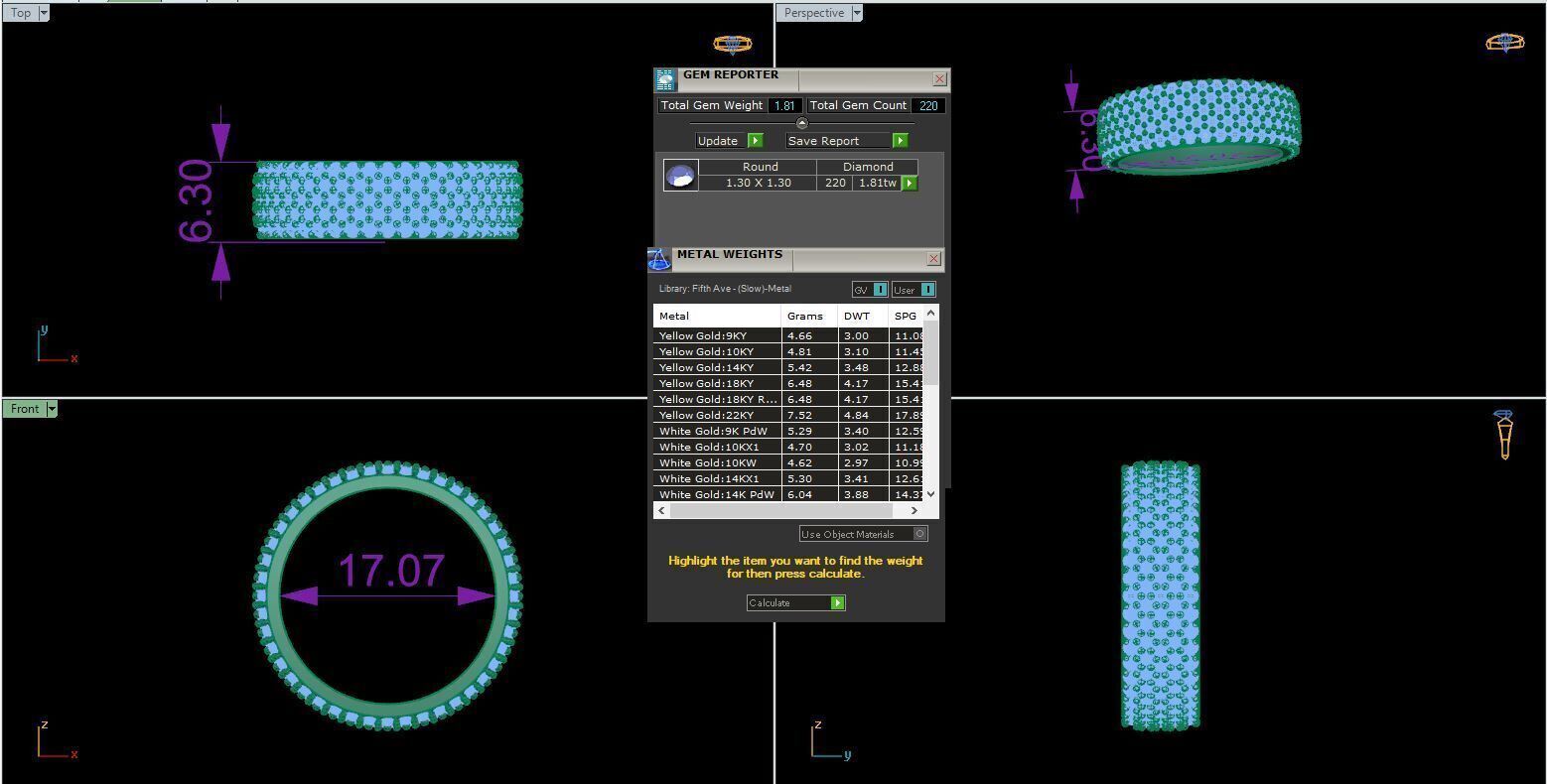Click the Gem Reporter panel icon
The image size is (1547, 784).
click(x=664, y=79)
